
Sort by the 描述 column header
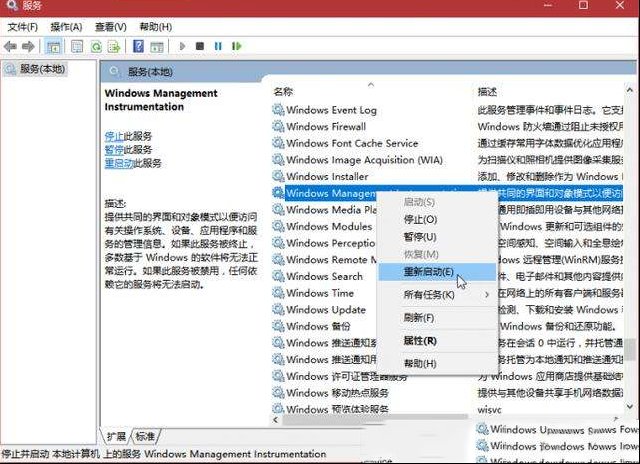(487, 92)
